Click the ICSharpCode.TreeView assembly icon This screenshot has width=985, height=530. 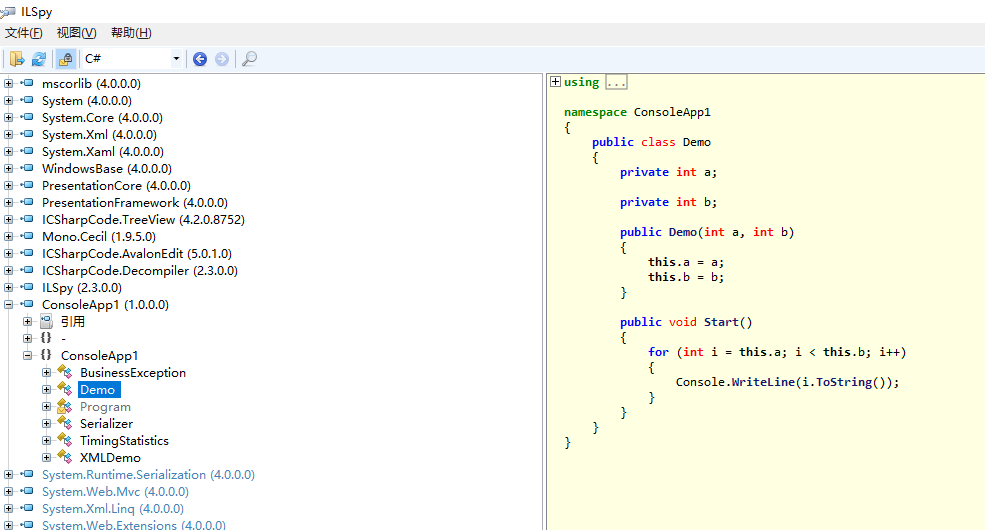coord(27,219)
